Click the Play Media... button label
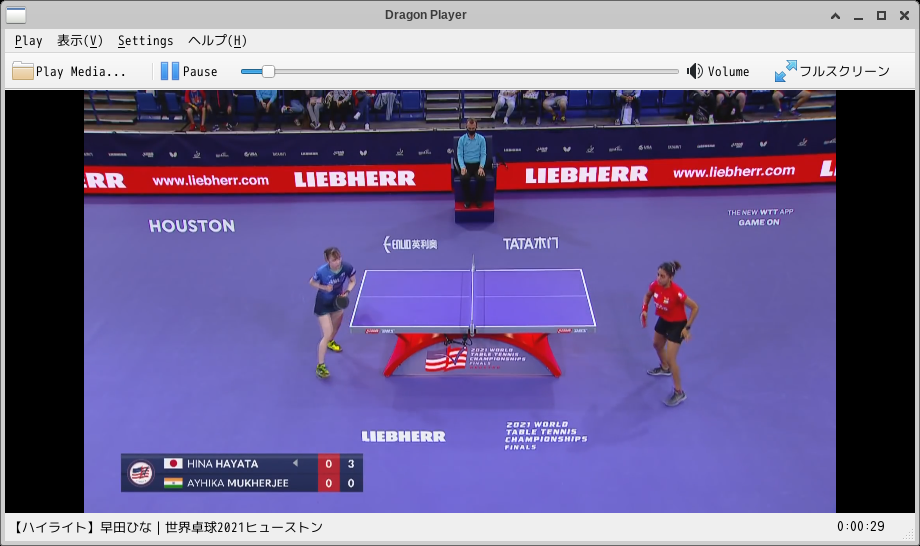 pos(81,72)
